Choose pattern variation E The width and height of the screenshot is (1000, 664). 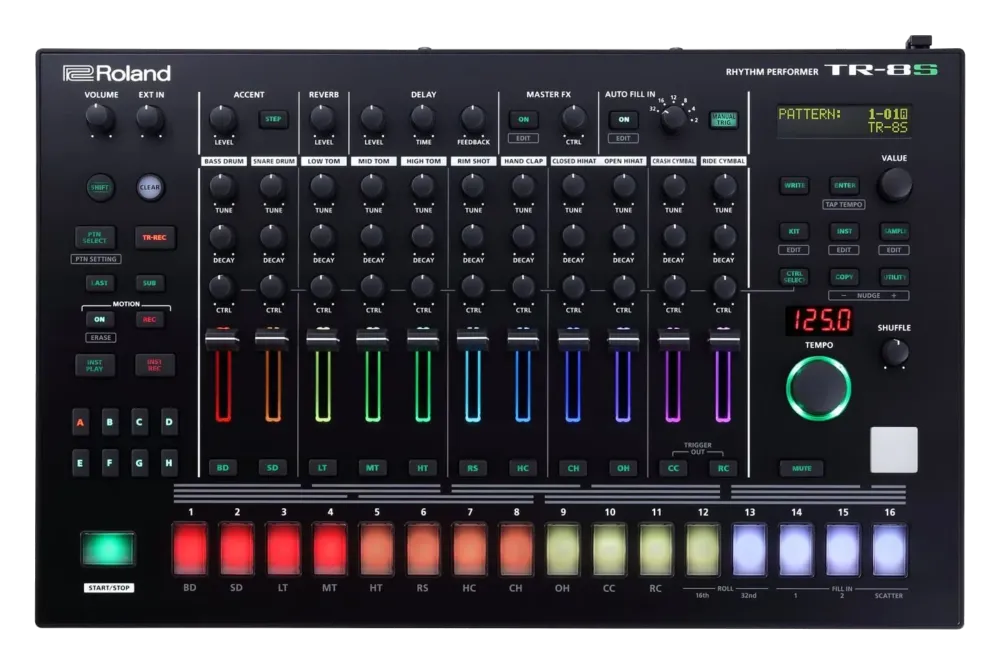[80, 463]
